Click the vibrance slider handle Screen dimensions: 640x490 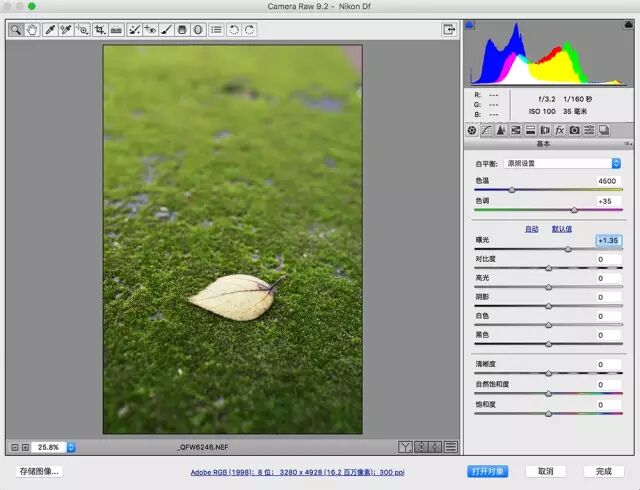tap(549, 394)
